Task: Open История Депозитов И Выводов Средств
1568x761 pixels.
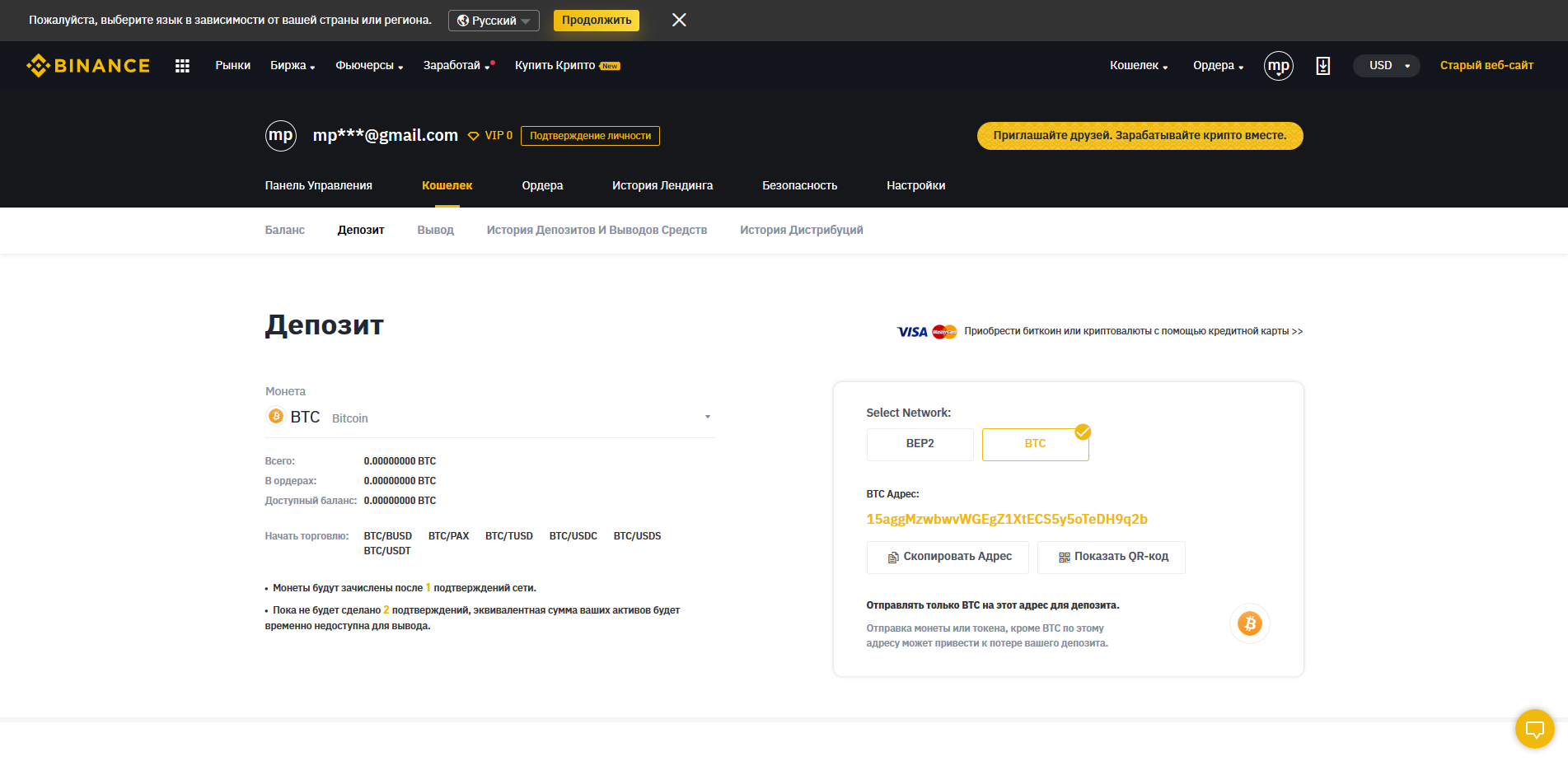Action: pyautogui.click(x=597, y=231)
